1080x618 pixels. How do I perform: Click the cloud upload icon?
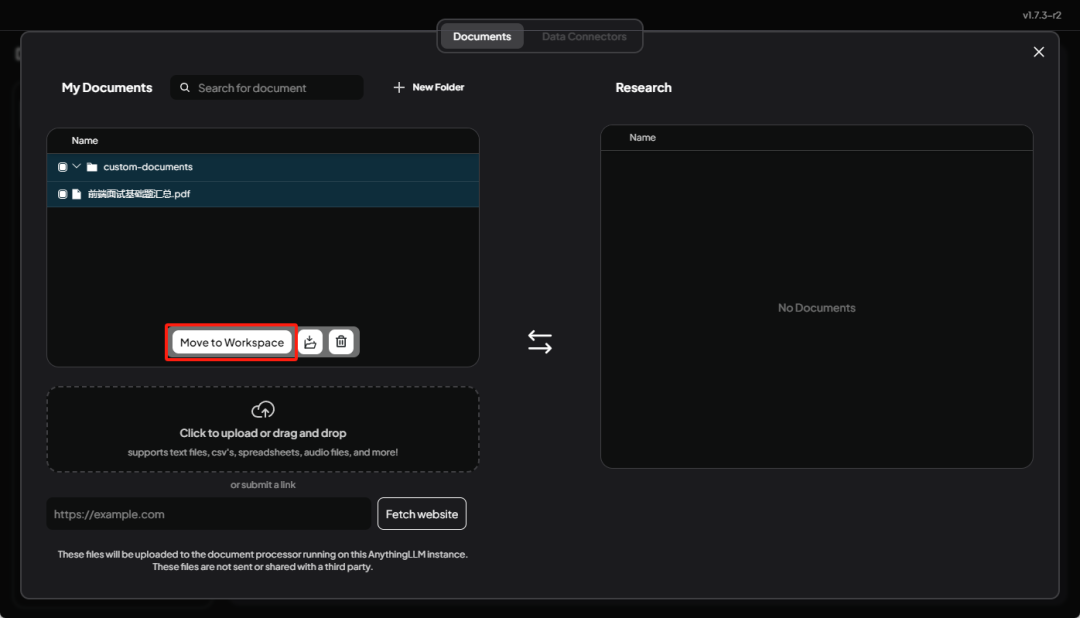click(x=263, y=410)
